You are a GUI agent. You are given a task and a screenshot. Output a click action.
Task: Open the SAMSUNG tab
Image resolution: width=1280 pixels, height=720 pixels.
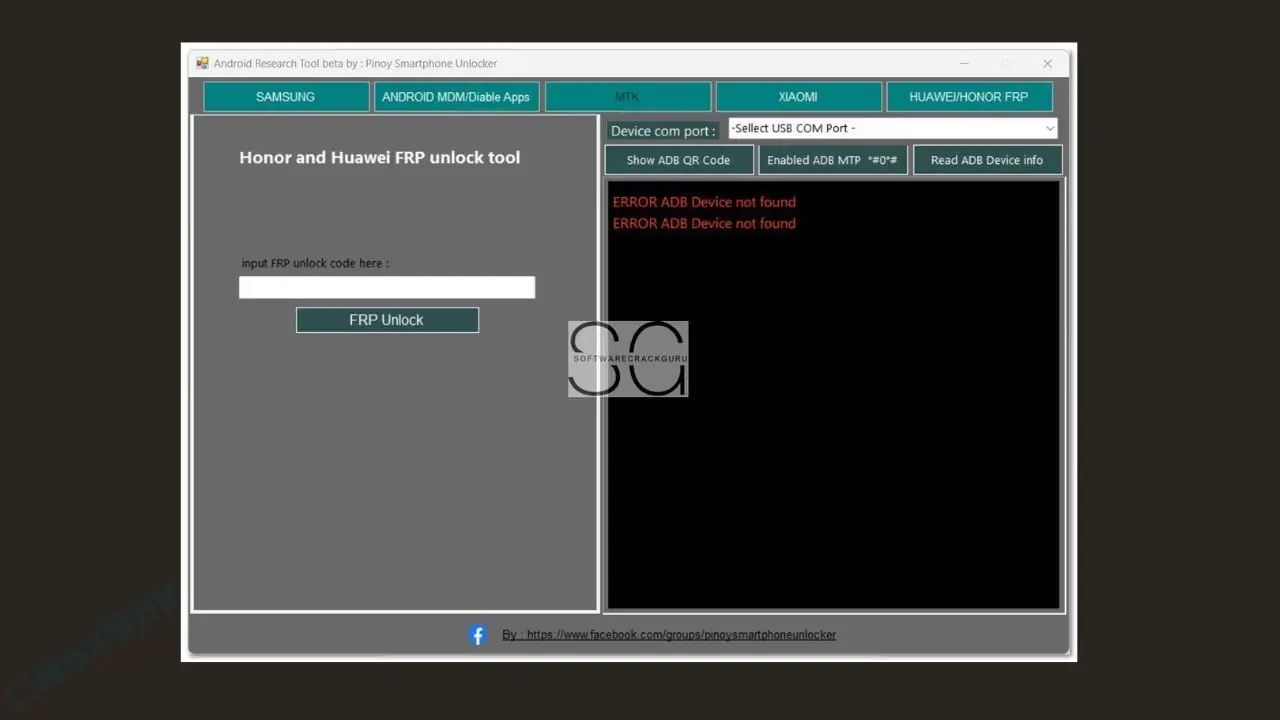pyautogui.click(x=286, y=97)
